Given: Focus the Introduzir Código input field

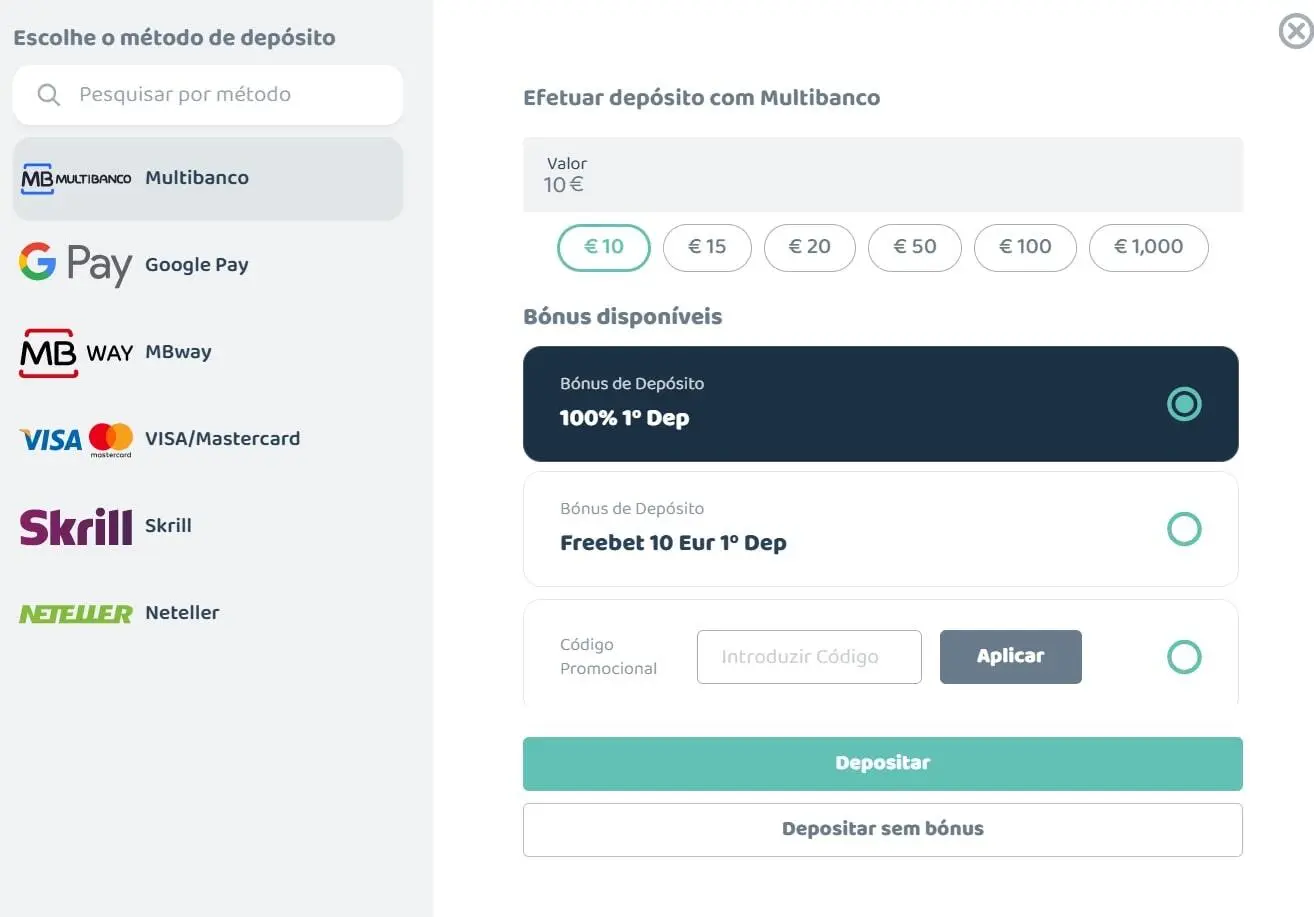Looking at the screenshot, I should pyautogui.click(x=808, y=657).
